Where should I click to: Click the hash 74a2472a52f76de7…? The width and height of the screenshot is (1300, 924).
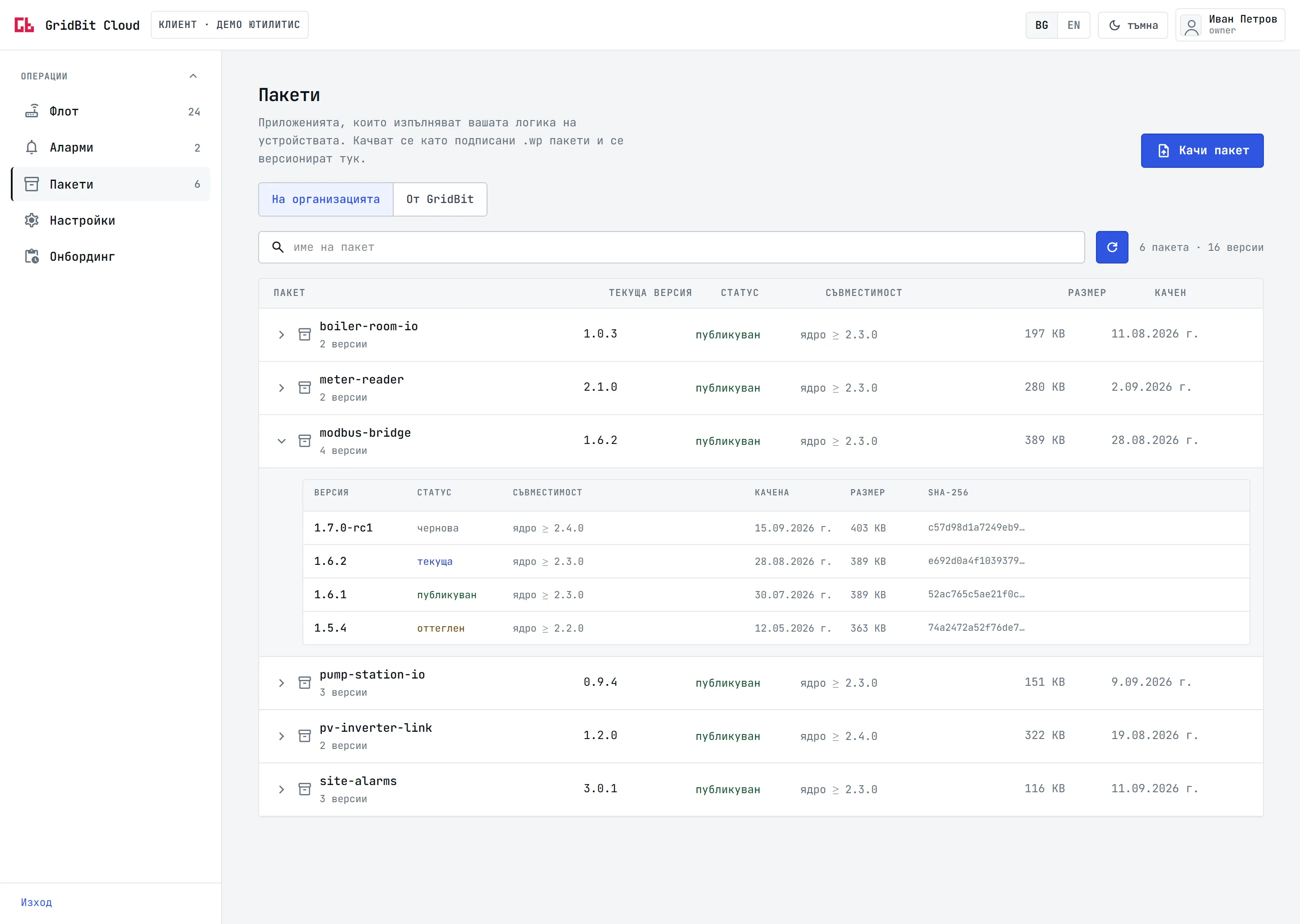[x=976, y=628]
